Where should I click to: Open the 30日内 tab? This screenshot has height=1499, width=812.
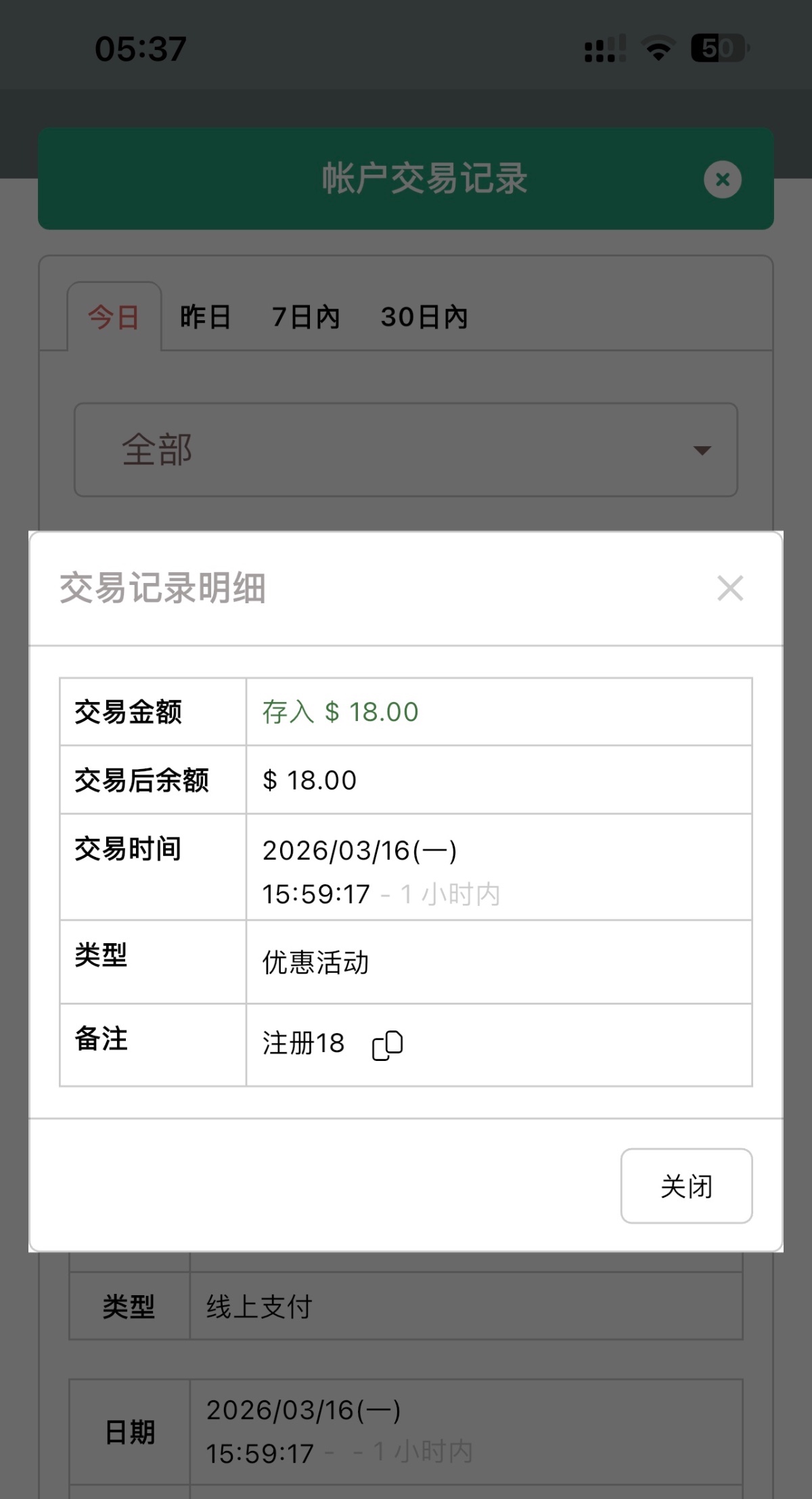(x=424, y=317)
